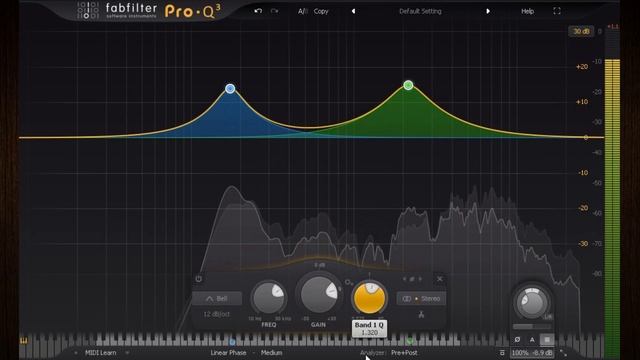The image size is (640, 360).
Task: Open the Medium phase resolution menu
Action: click(x=271, y=353)
